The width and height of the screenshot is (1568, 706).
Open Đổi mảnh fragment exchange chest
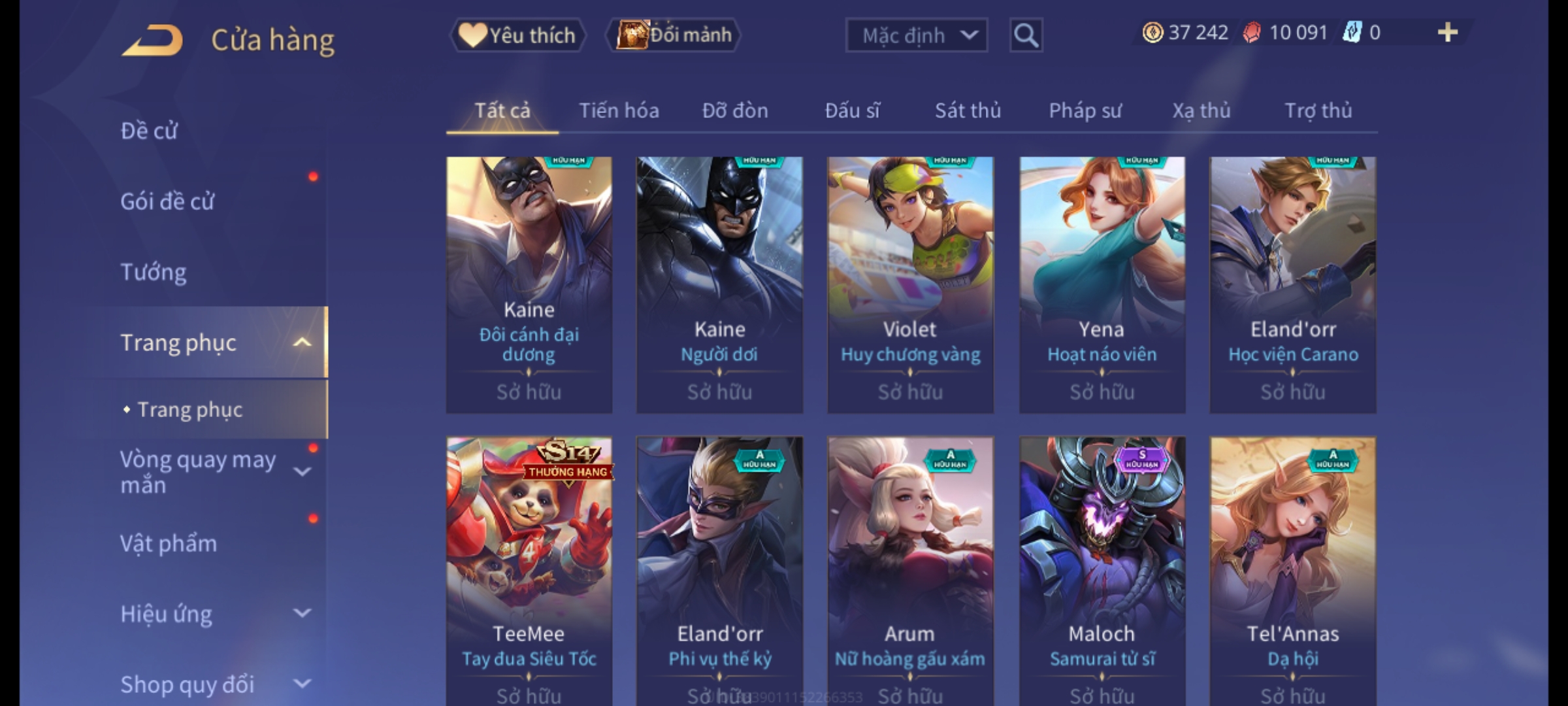click(x=673, y=35)
